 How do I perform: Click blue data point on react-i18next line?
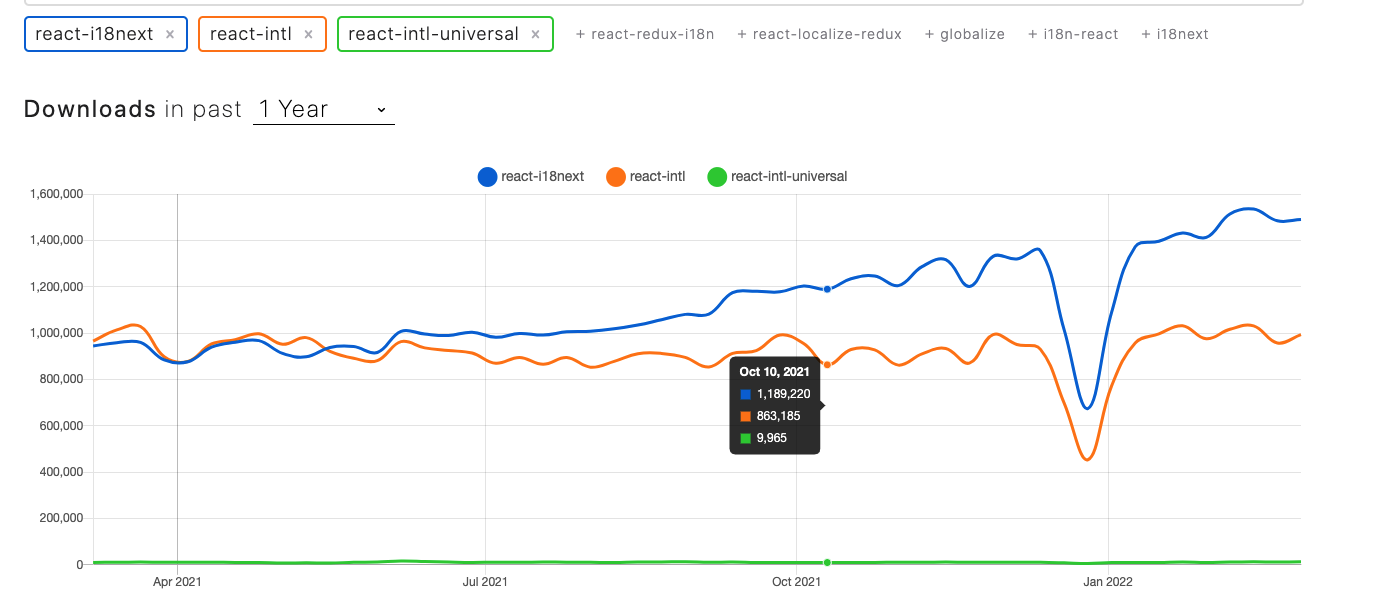point(827,289)
